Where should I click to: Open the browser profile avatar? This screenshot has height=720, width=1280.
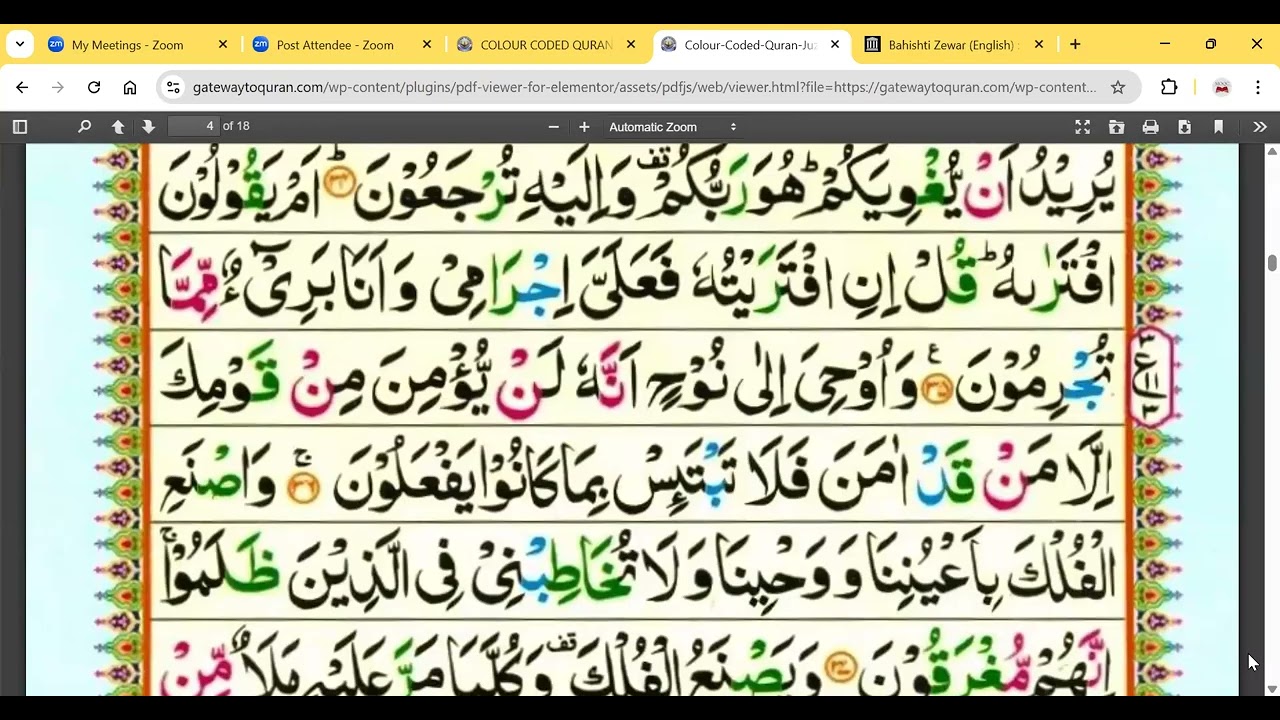[1222, 88]
